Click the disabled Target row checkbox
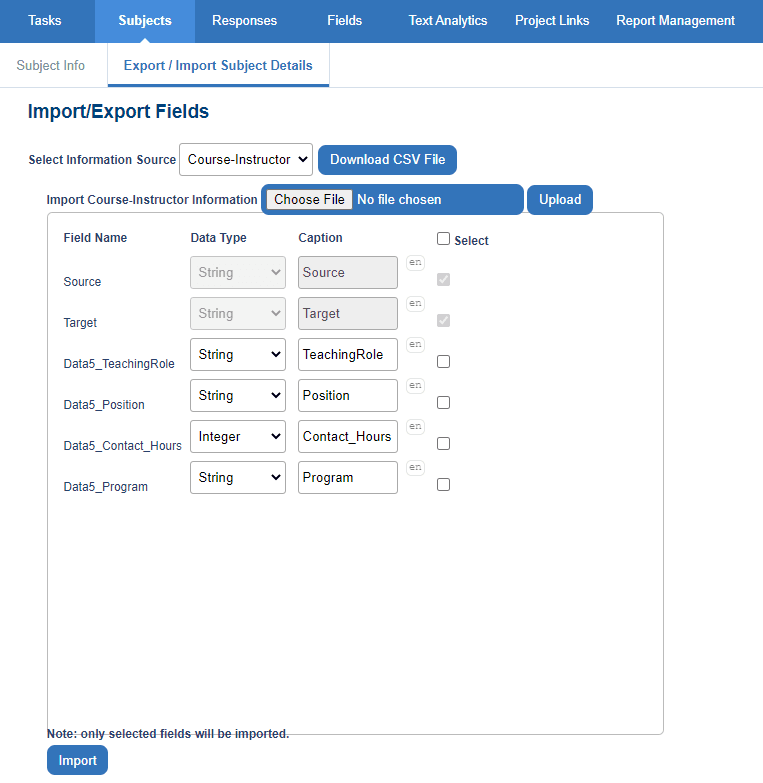 pyautogui.click(x=443, y=321)
